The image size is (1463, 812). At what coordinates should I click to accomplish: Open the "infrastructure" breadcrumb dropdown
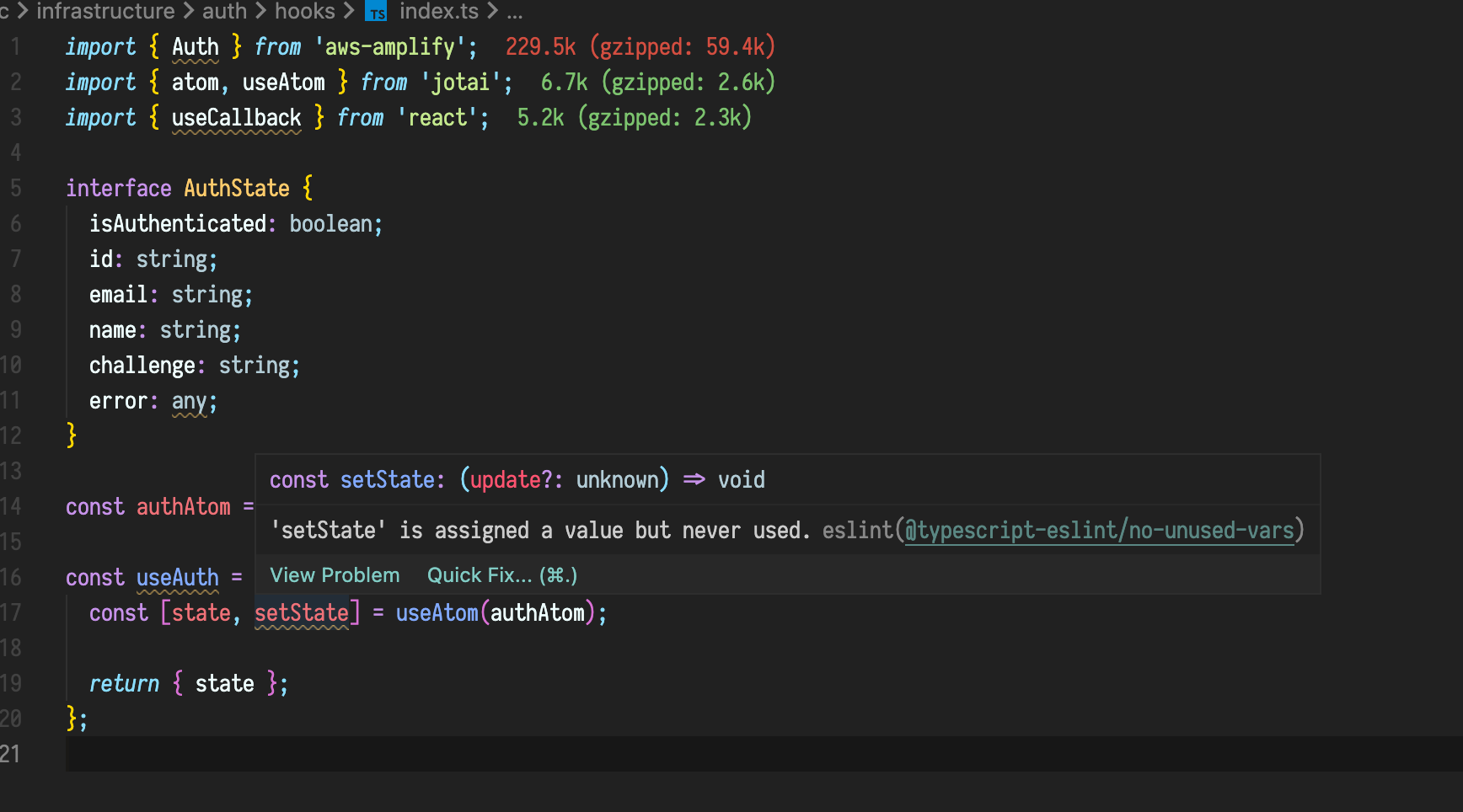click(104, 12)
